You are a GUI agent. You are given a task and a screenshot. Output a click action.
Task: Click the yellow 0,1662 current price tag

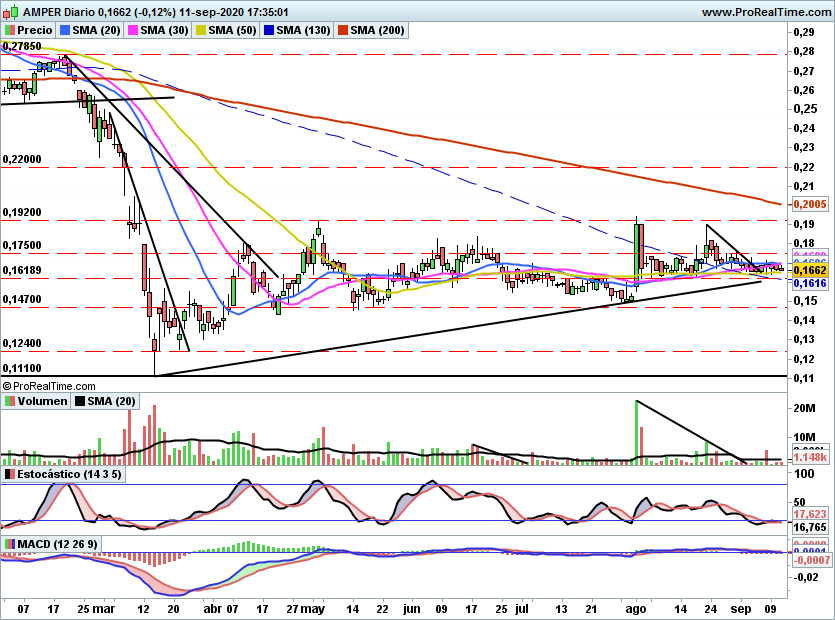point(808,270)
